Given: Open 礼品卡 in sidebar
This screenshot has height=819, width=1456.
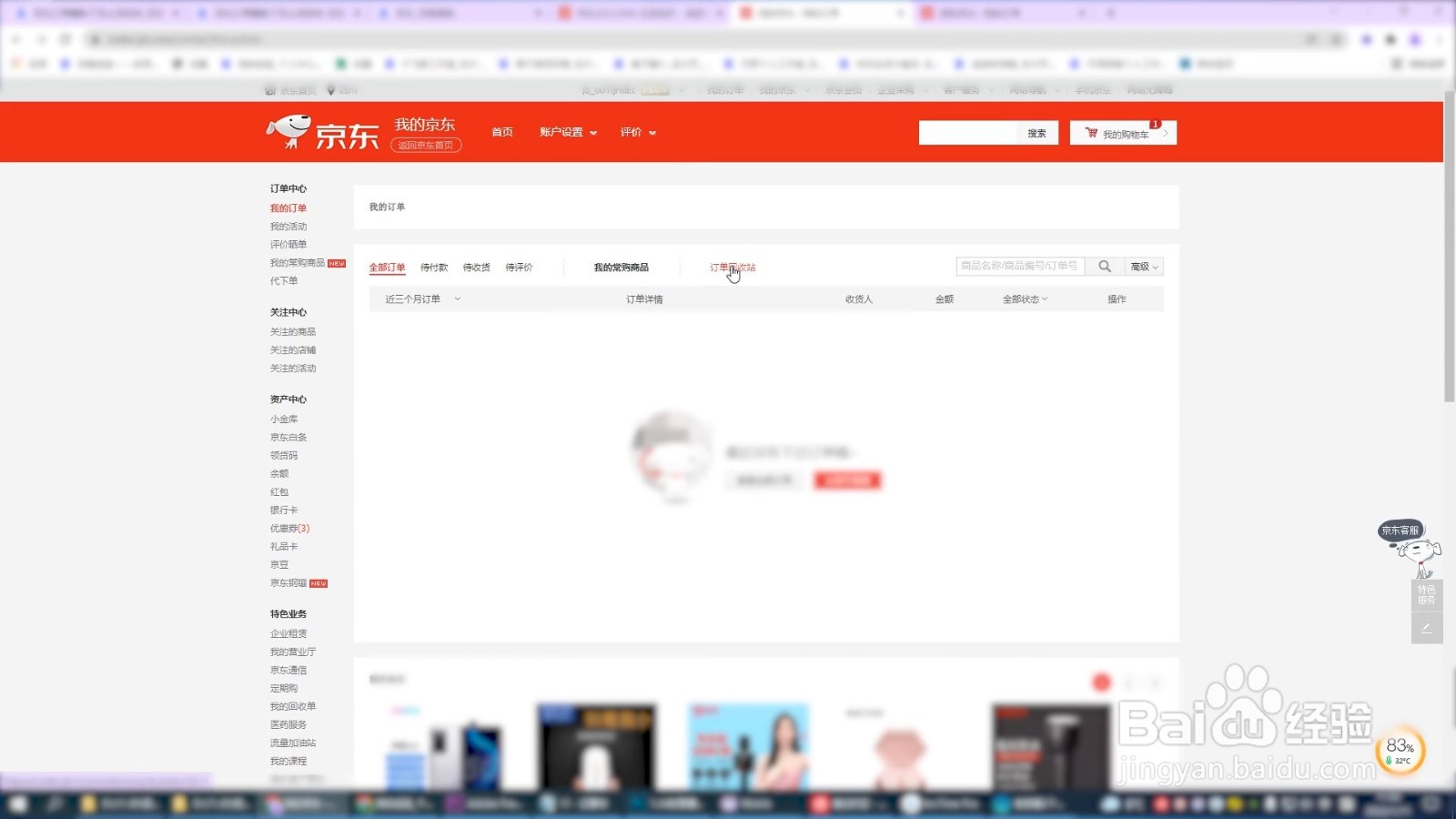Looking at the screenshot, I should coord(284,547).
